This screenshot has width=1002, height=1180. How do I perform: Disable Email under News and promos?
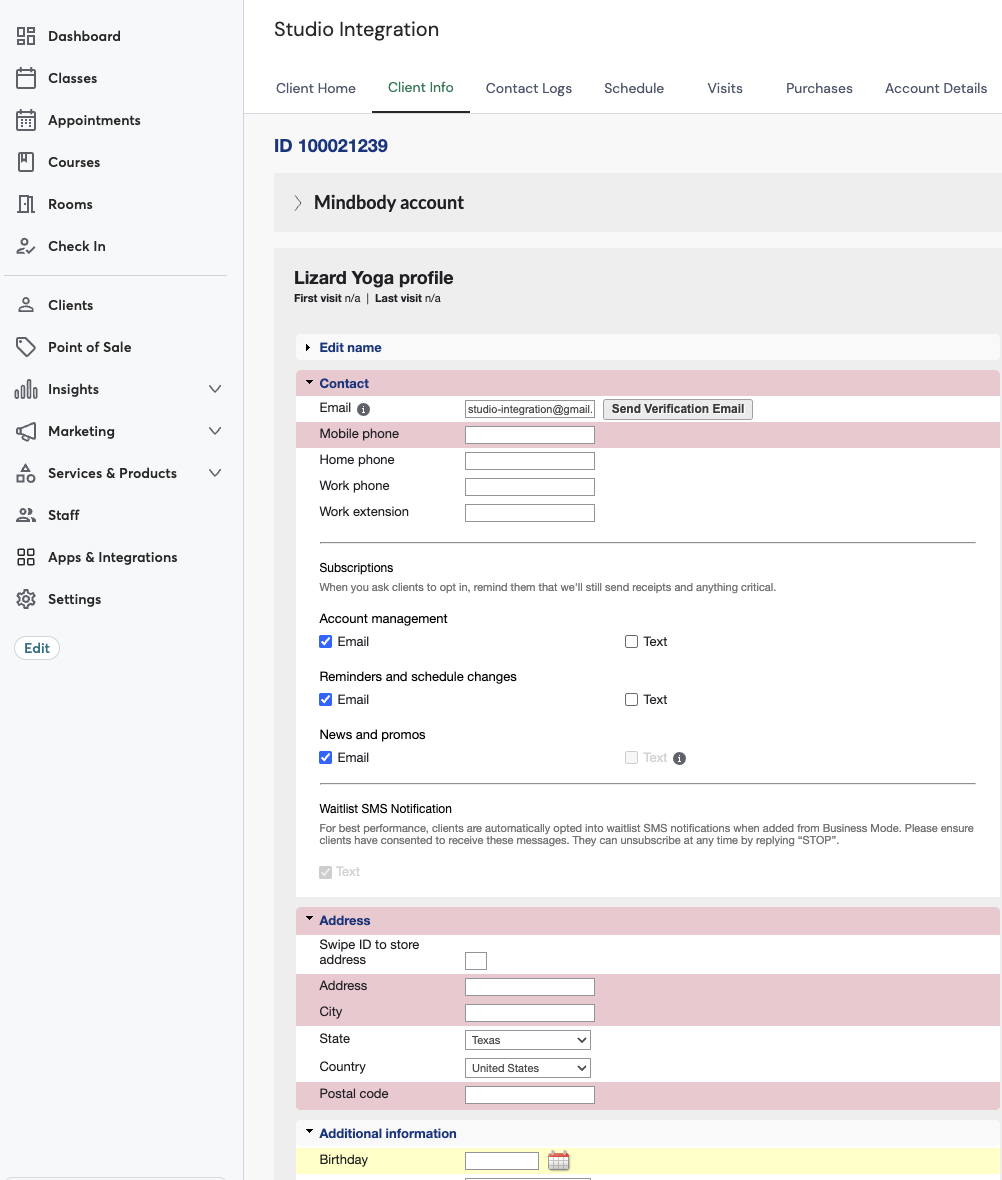click(325, 757)
